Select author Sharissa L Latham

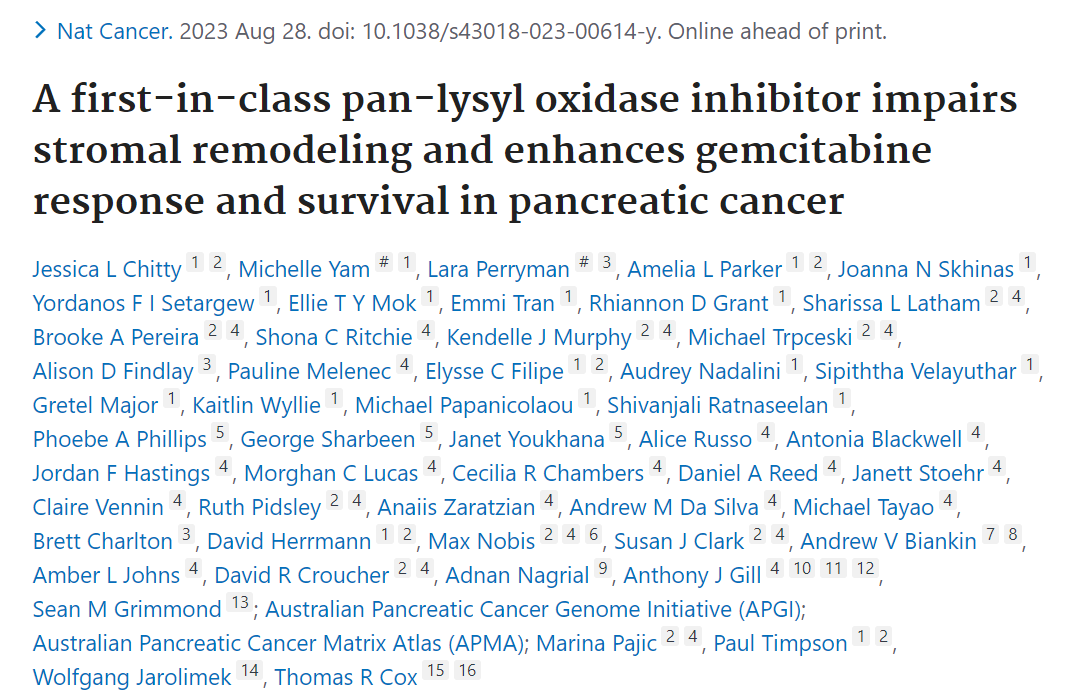click(891, 303)
